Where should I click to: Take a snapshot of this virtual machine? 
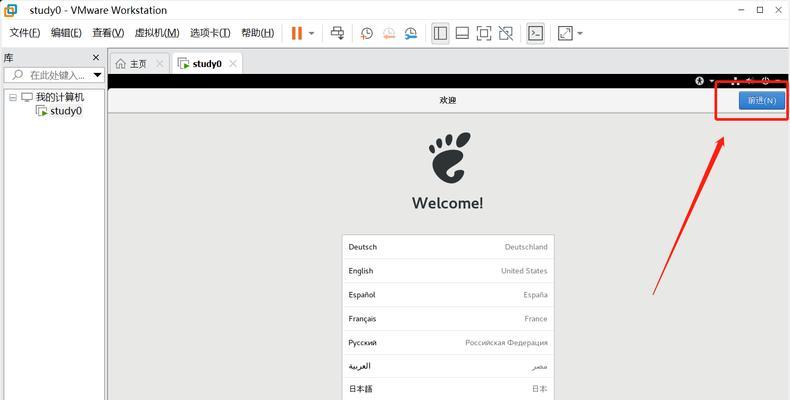366,33
